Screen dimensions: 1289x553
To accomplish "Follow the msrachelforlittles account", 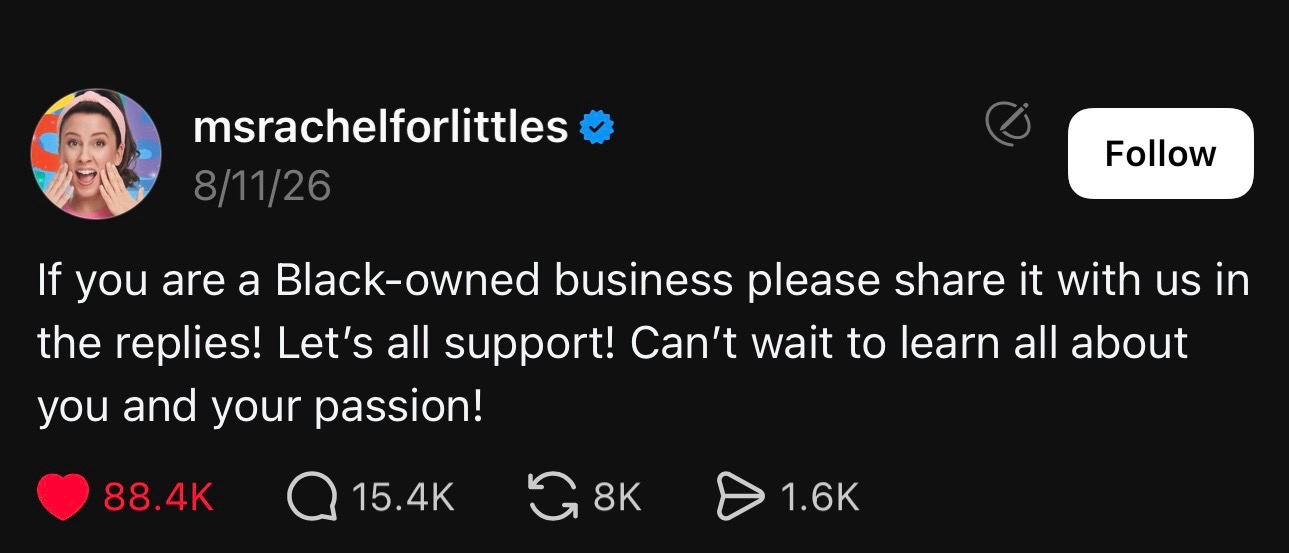I will [1160, 153].
